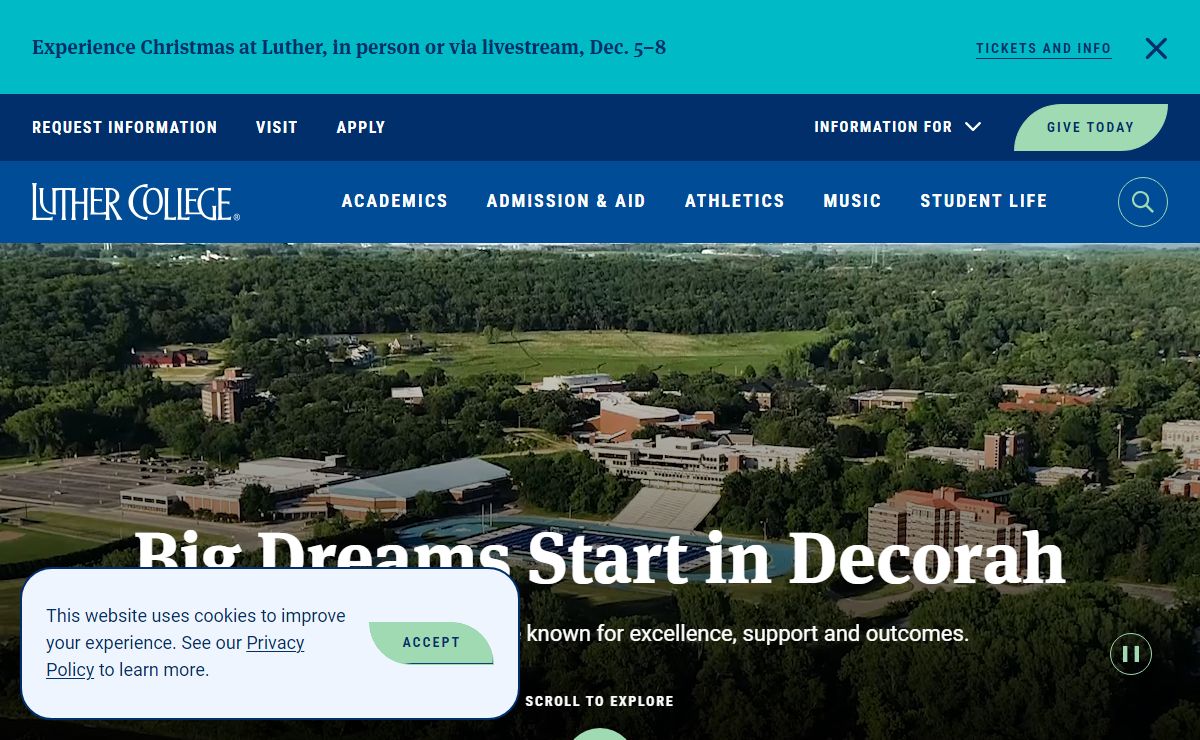Expand the Information For dropdown
This screenshot has width=1200, height=740.
897,127
